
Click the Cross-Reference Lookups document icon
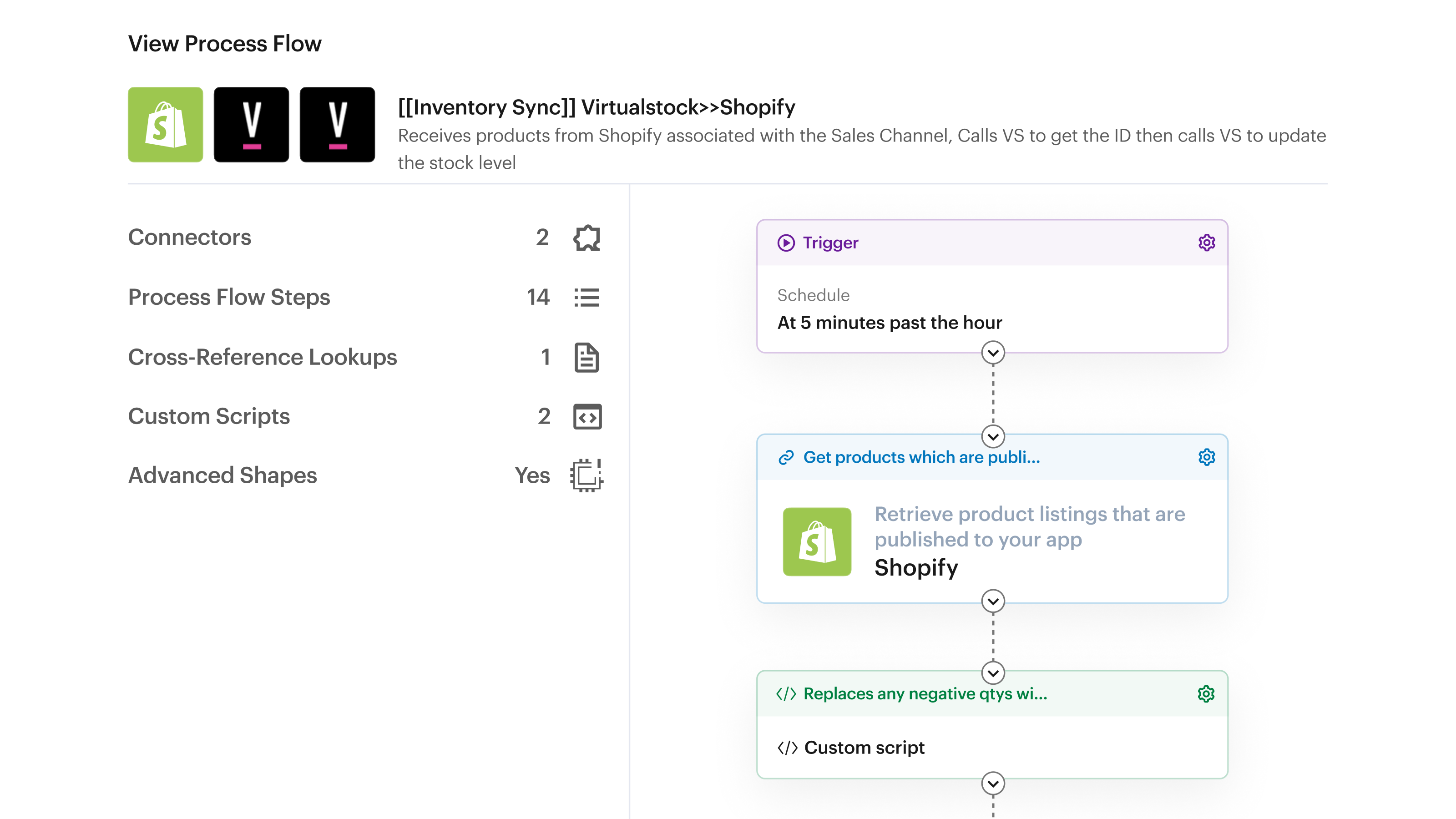(586, 357)
